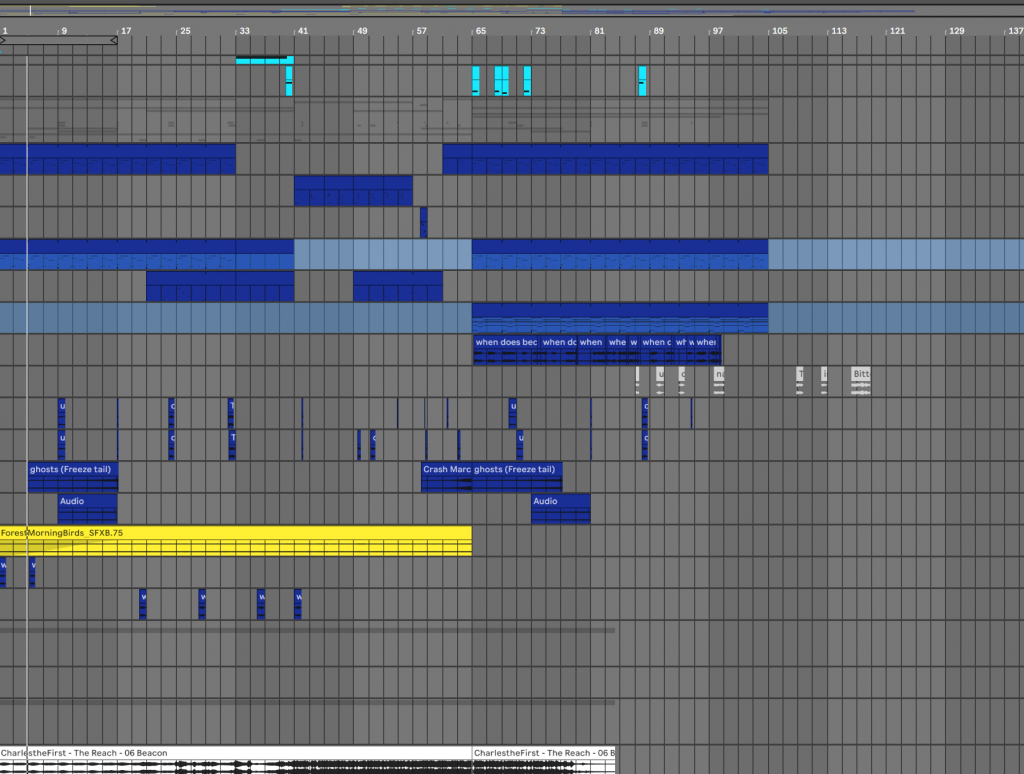Select the long cyan MIDI clip at bar 33
This screenshot has width=1024, height=774.
pos(262,60)
